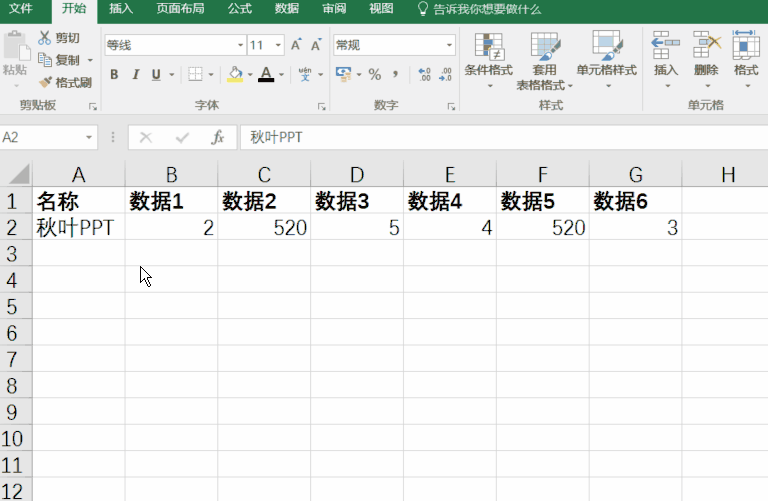Screen dimensions: 768x501
Task: Decrease font size with smaller A icon
Action: click(x=316, y=45)
